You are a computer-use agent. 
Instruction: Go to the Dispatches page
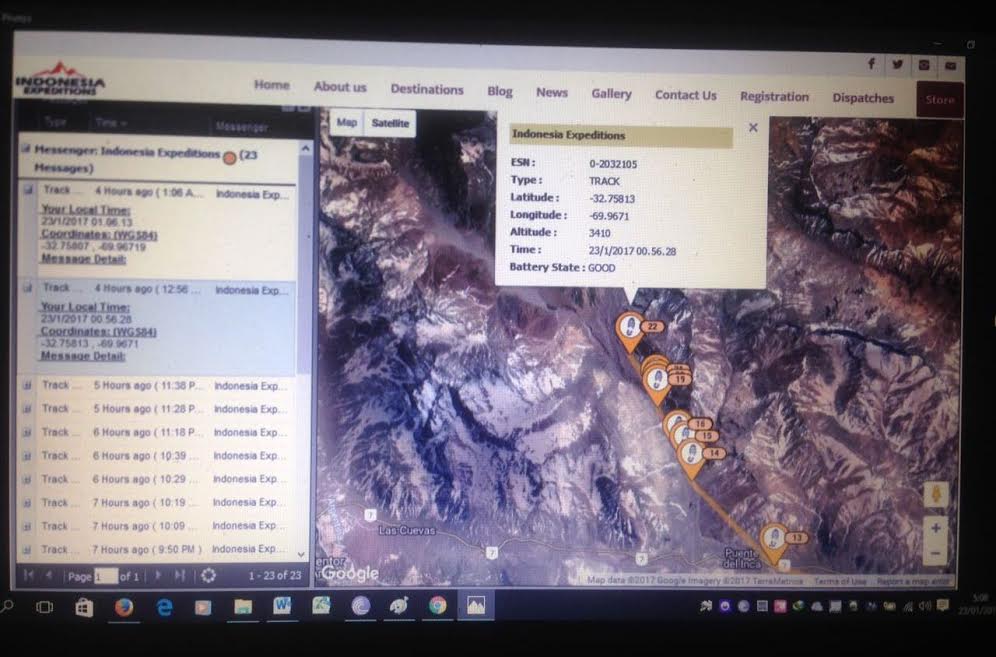click(863, 98)
